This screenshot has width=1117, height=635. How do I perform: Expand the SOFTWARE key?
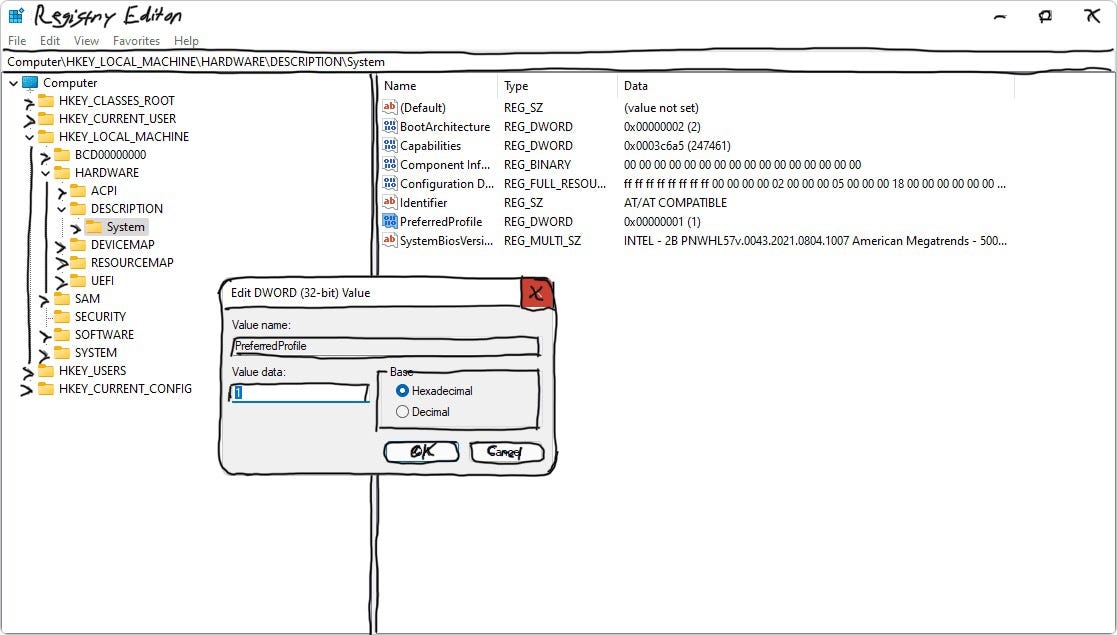45,334
